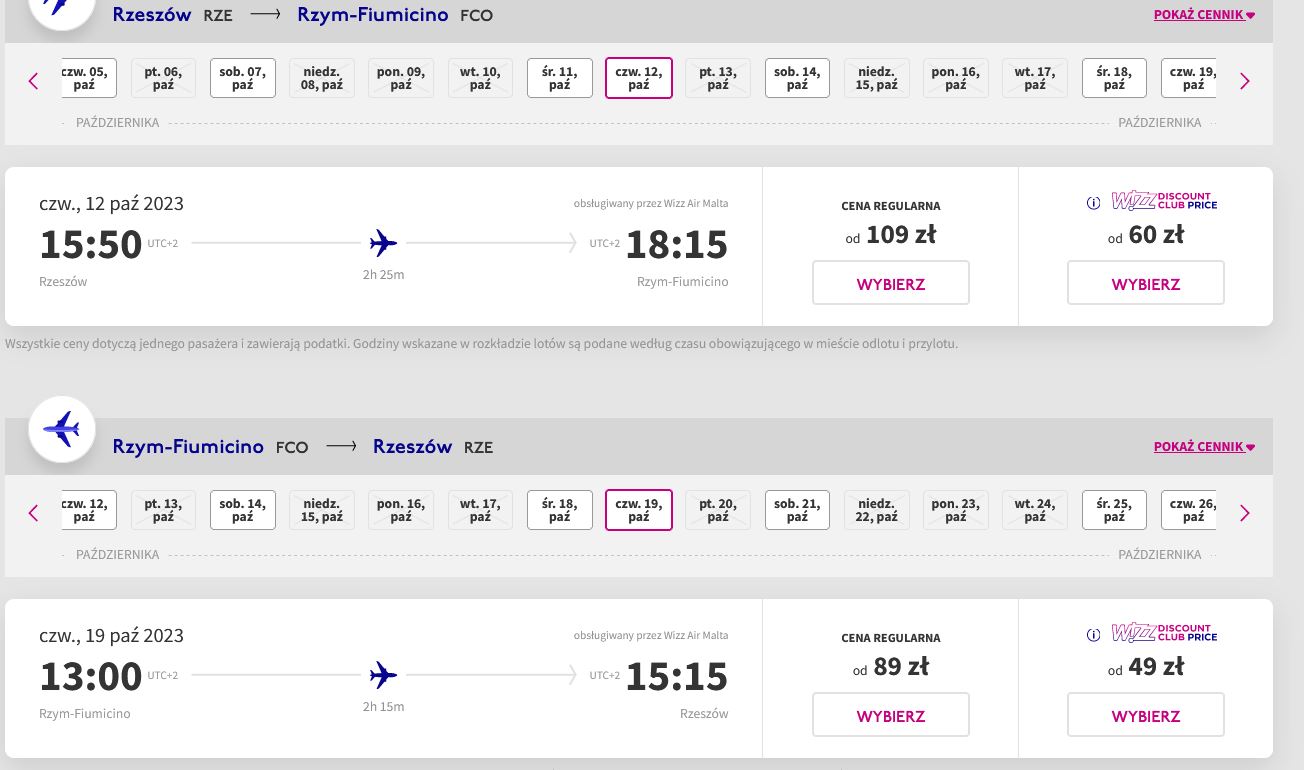
Task: Choose discount club 60 zł Wybierz button
Action: (x=1146, y=283)
